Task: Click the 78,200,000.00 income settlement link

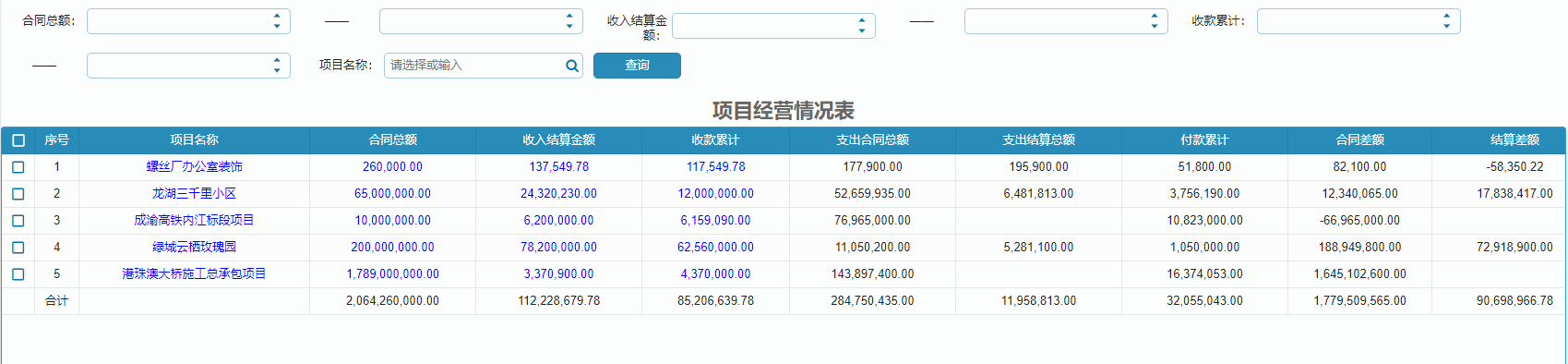Action: pyautogui.click(x=558, y=248)
